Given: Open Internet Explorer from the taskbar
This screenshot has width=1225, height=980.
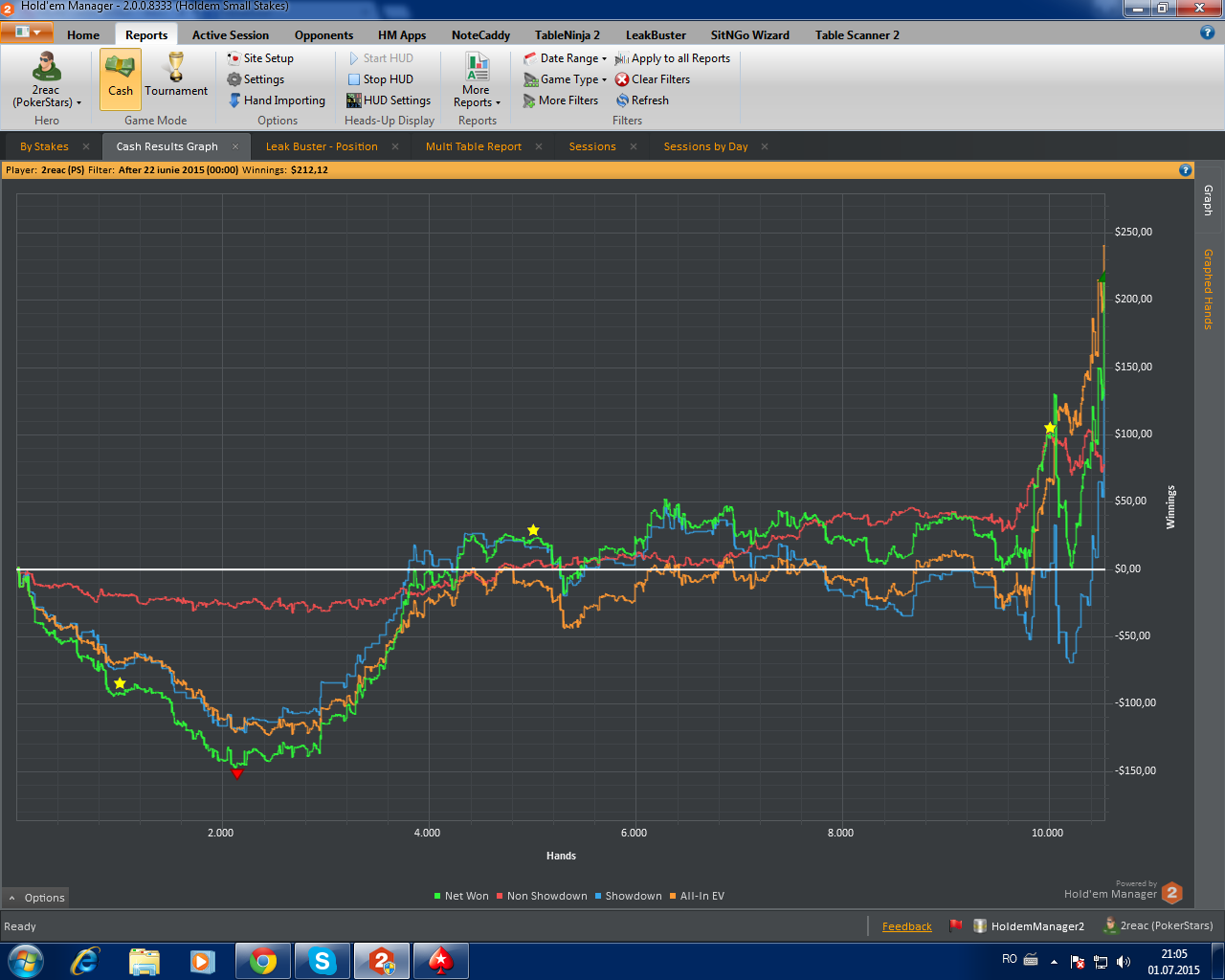Looking at the screenshot, I should [86, 961].
